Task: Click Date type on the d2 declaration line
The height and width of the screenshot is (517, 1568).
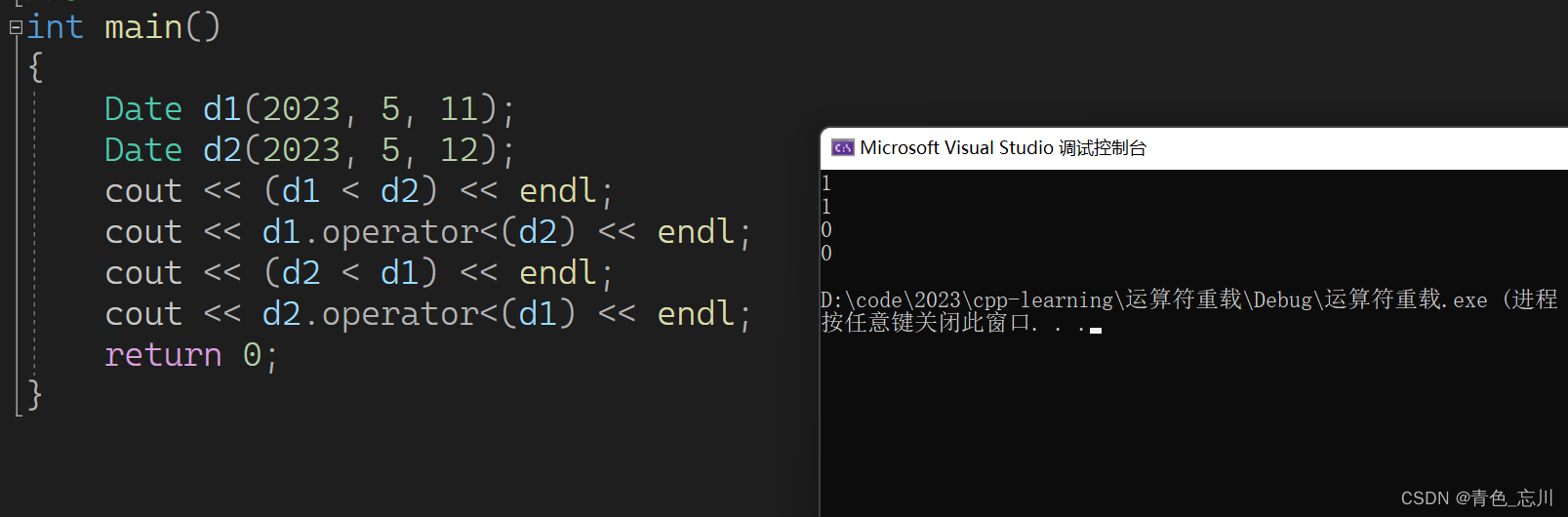Action: pyautogui.click(x=143, y=150)
